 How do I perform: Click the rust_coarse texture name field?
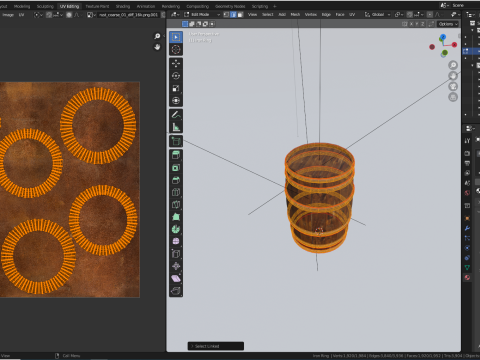pyautogui.click(x=128, y=15)
